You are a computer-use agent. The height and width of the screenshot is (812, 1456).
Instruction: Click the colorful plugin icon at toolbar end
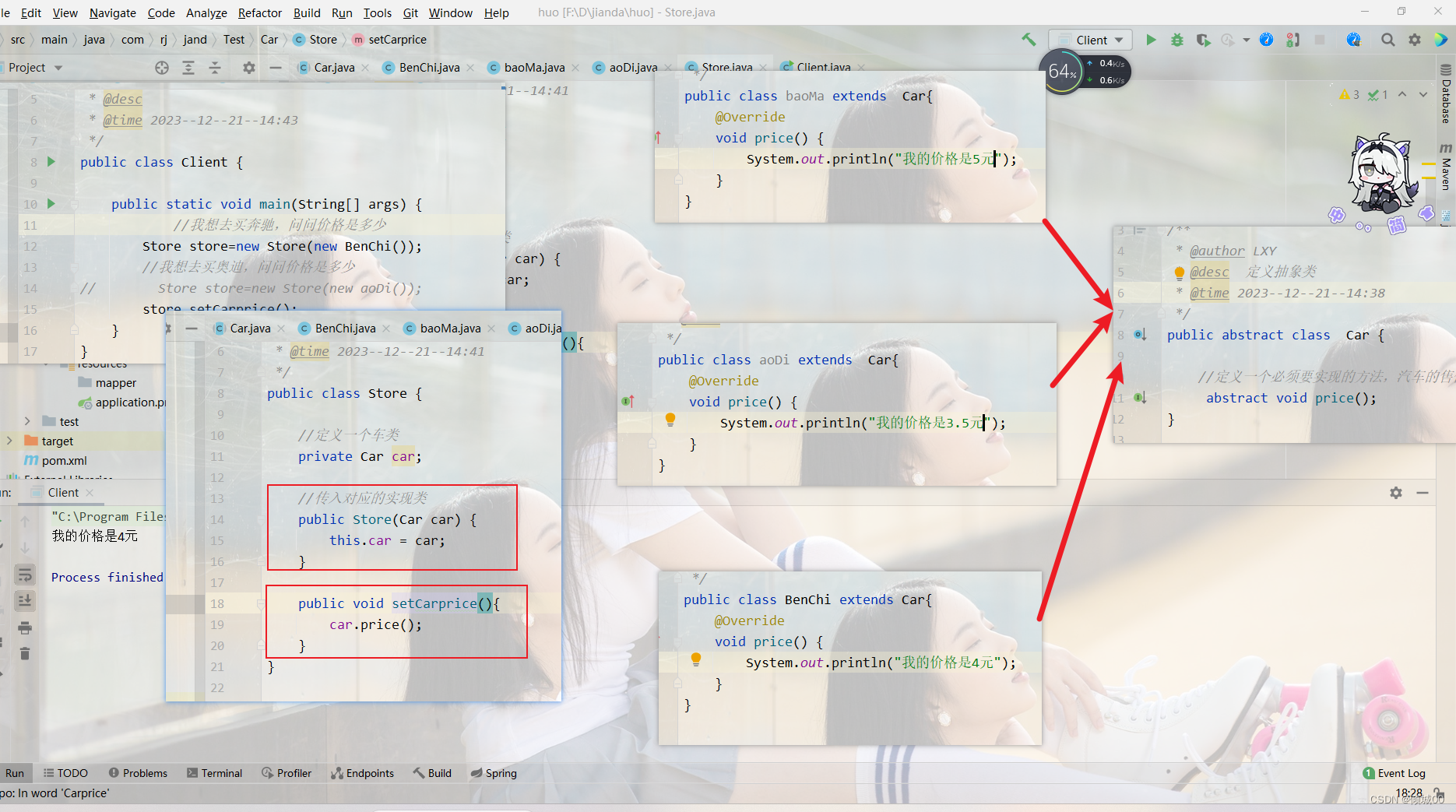tap(1441, 40)
